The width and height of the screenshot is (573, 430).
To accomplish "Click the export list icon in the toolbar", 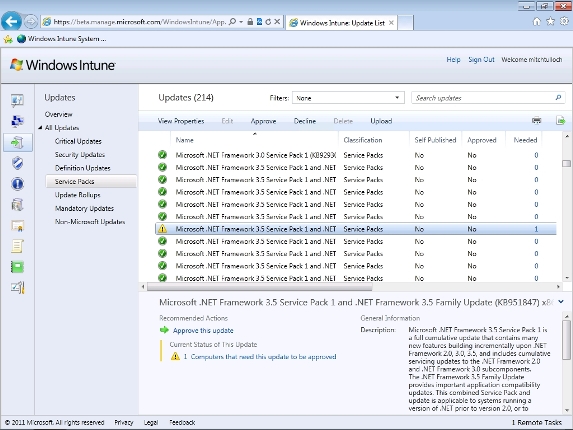I will tap(561, 120).
